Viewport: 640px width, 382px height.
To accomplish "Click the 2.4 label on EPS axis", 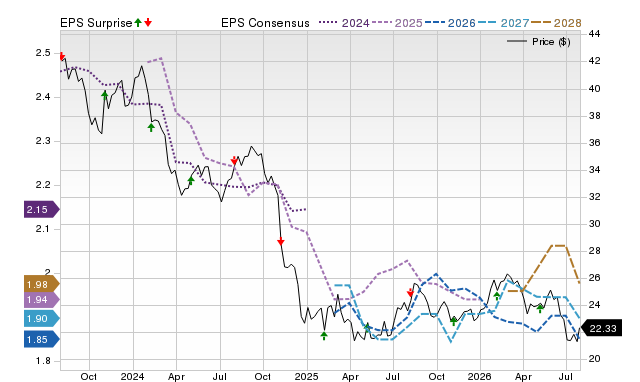I will [x=43, y=97].
